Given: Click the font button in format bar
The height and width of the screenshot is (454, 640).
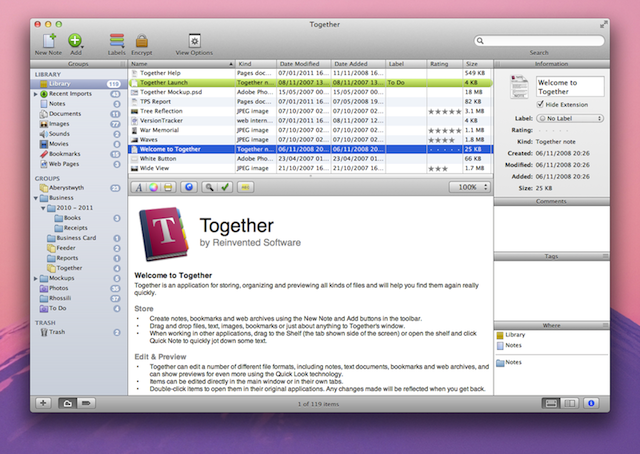Looking at the screenshot, I should [138, 187].
